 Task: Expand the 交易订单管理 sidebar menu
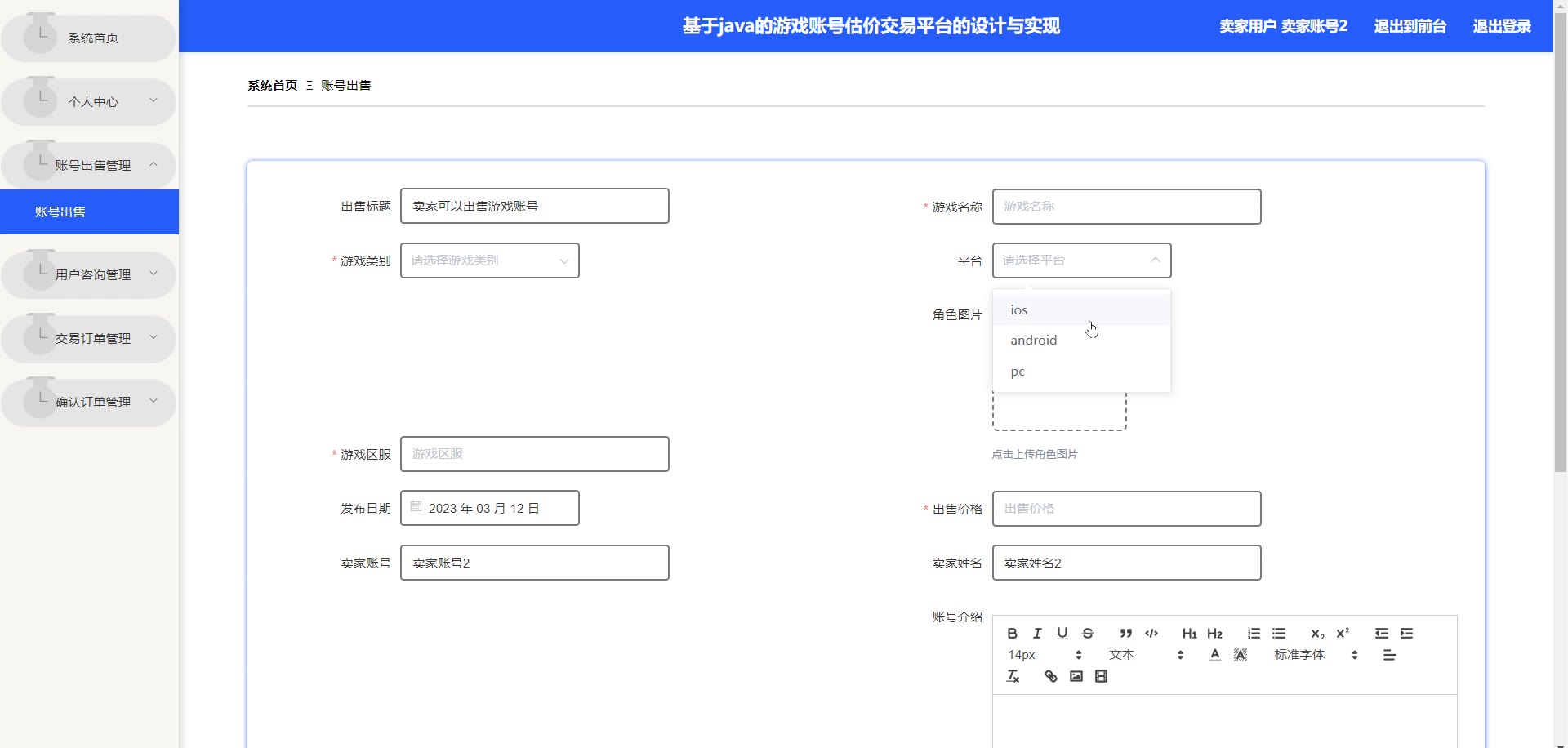tap(89, 338)
